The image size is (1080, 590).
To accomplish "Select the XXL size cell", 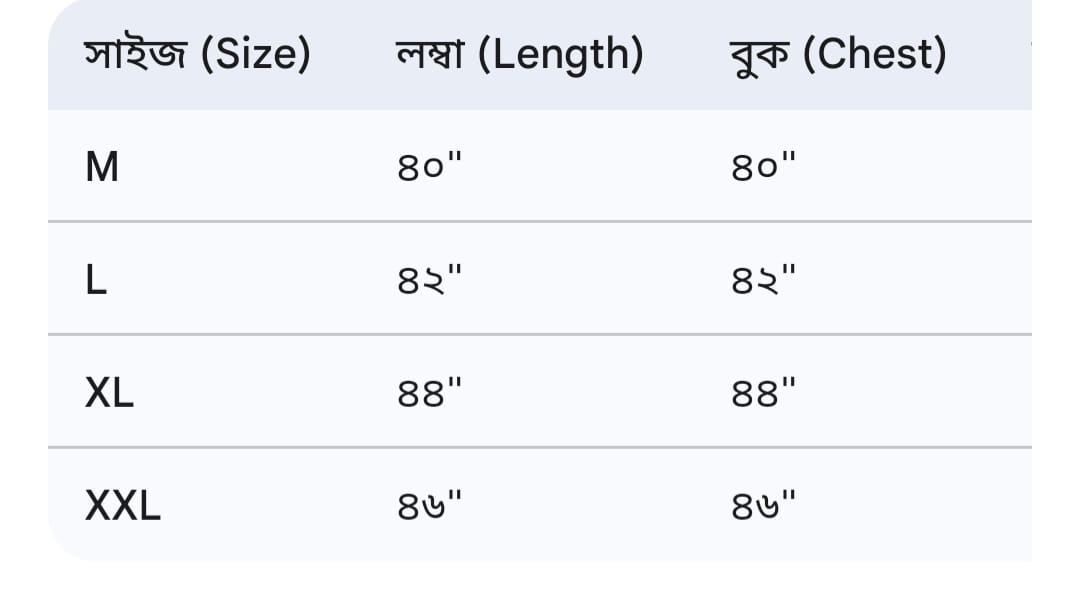I will click(123, 506).
